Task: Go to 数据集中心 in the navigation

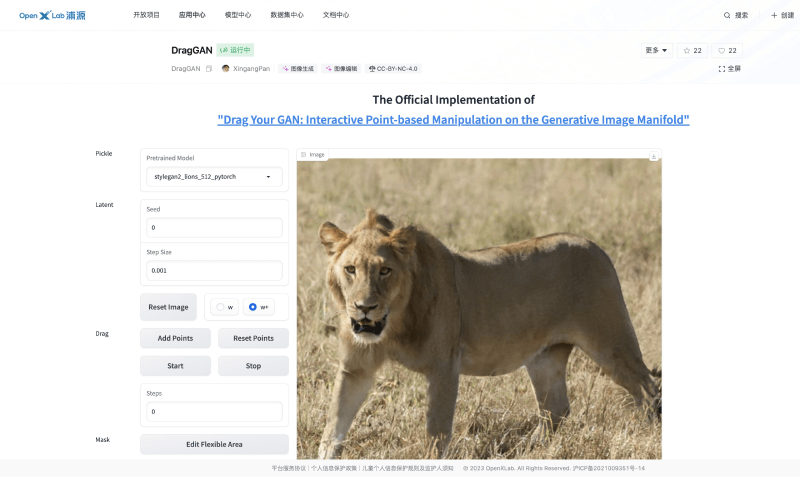Action: pyautogui.click(x=288, y=15)
